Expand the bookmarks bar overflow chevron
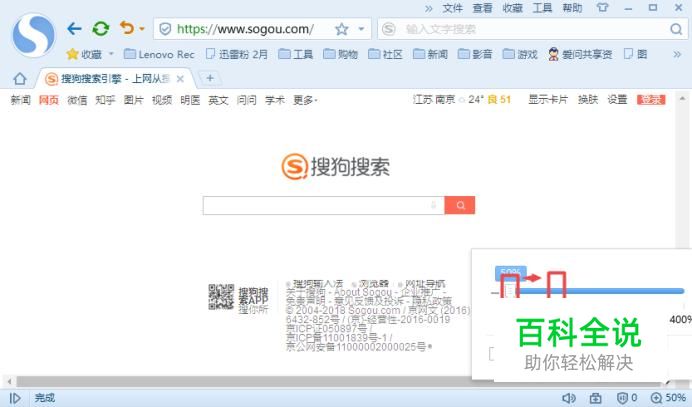Image resolution: width=692 pixels, height=407 pixels. (677, 54)
